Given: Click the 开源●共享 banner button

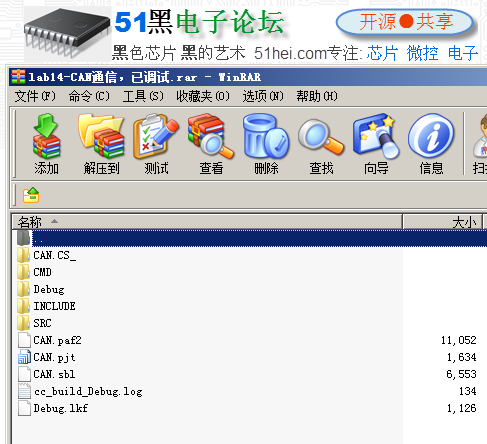Looking at the screenshot, I should click(405, 22).
